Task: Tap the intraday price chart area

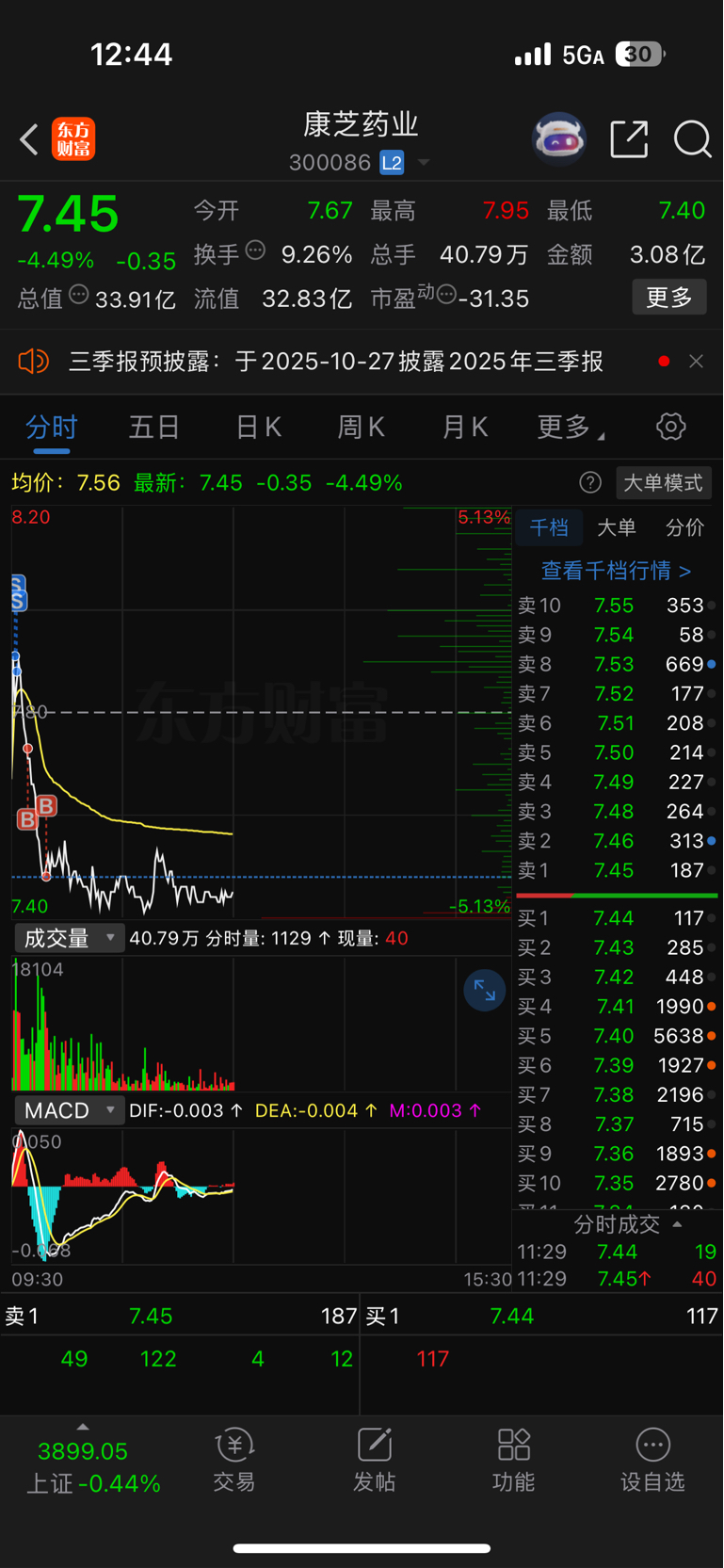Action: [x=262, y=713]
